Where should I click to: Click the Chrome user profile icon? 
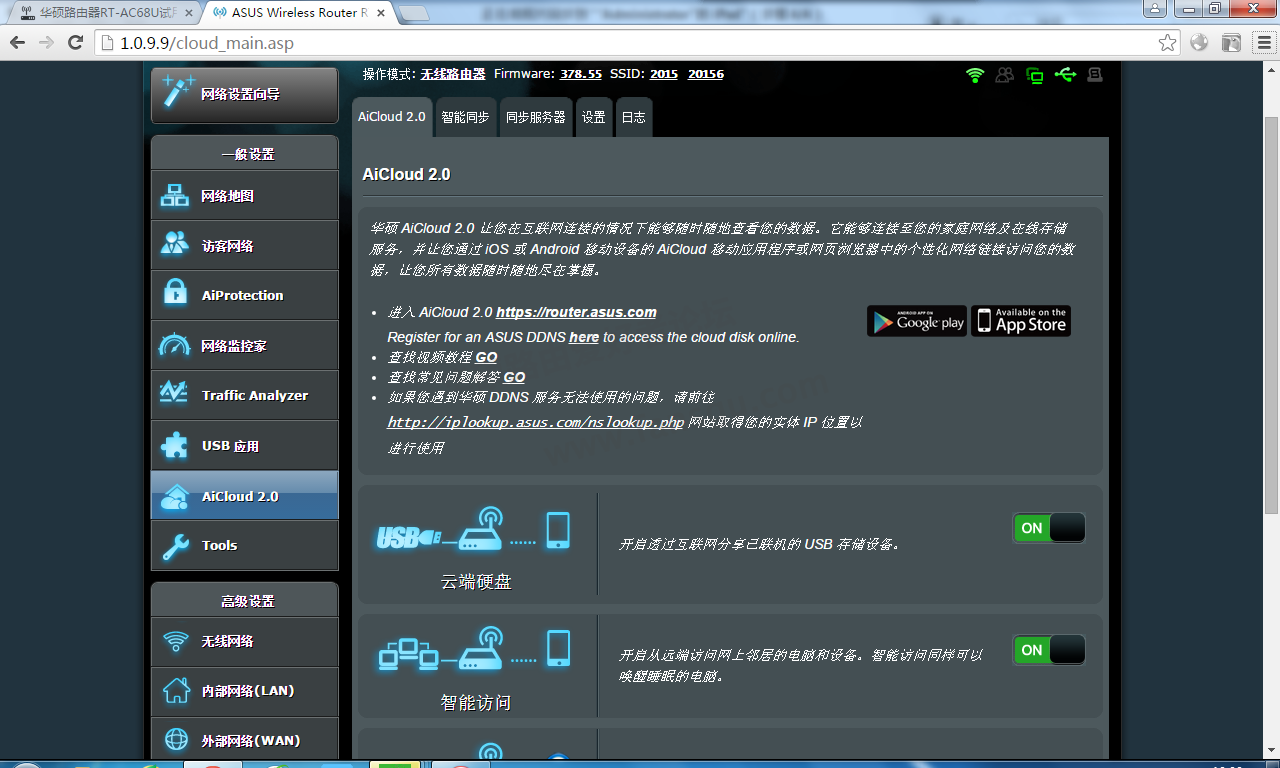click(1155, 8)
